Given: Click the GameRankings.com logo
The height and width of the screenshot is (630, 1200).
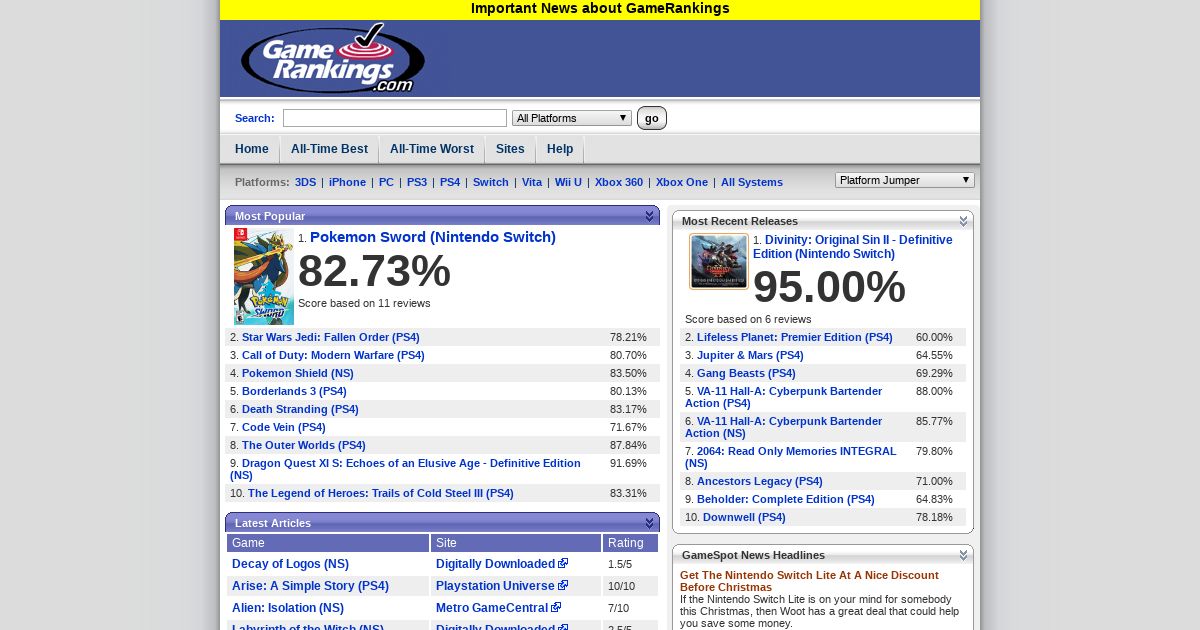Looking at the screenshot, I should tap(333, 59).
